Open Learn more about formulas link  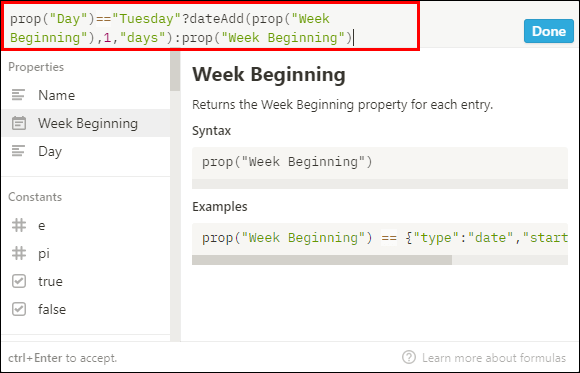tap(494, 358)
